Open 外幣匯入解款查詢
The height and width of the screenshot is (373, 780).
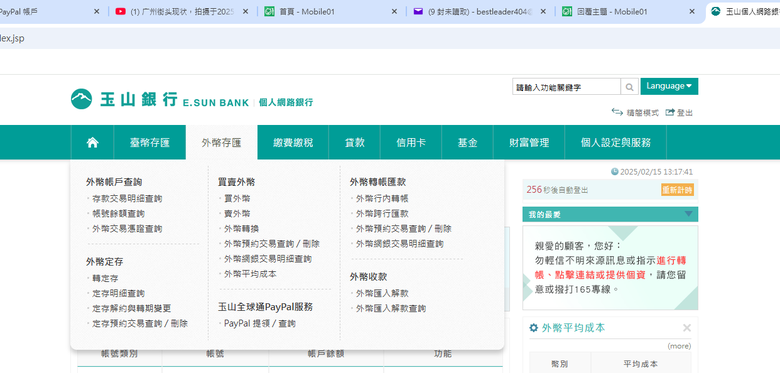point(390,308)
